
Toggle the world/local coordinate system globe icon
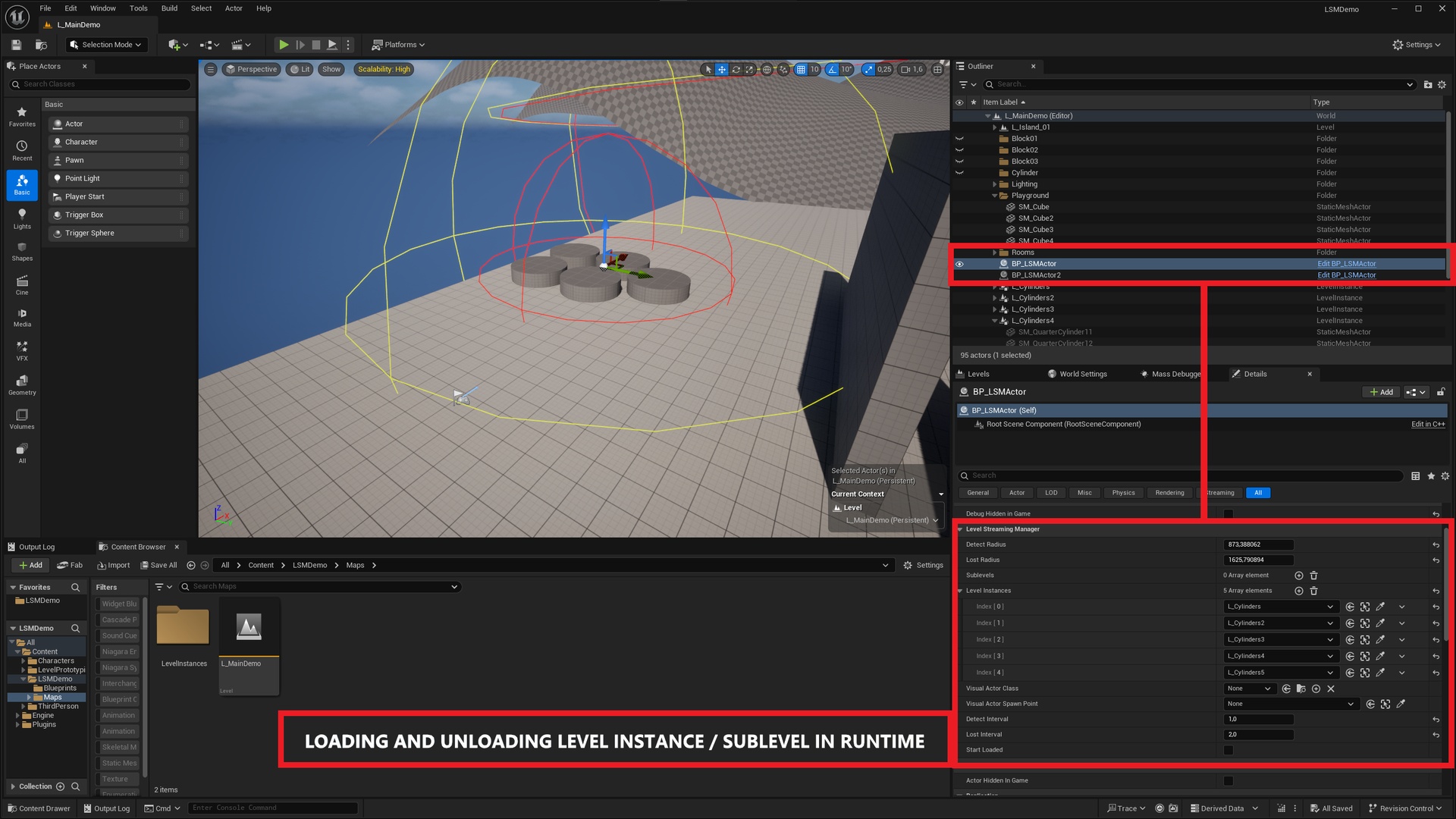[x=767, y=69]
